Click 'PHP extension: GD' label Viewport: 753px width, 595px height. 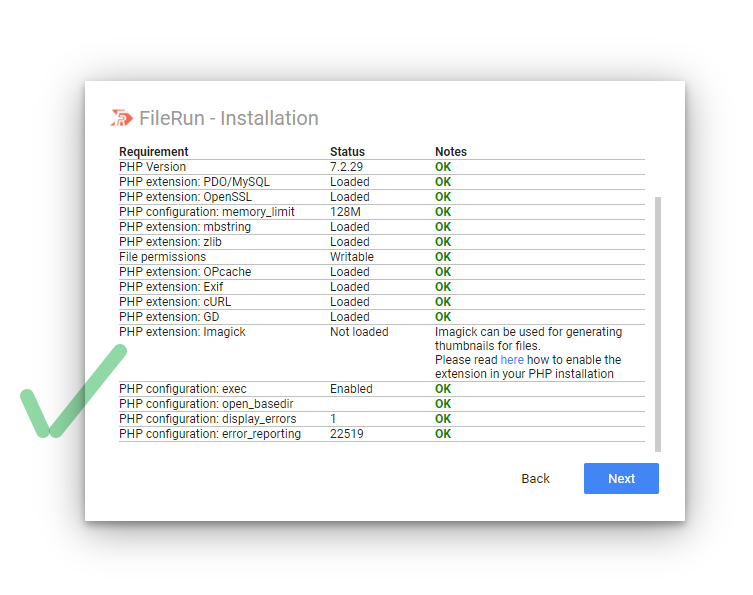pos(169,317)
